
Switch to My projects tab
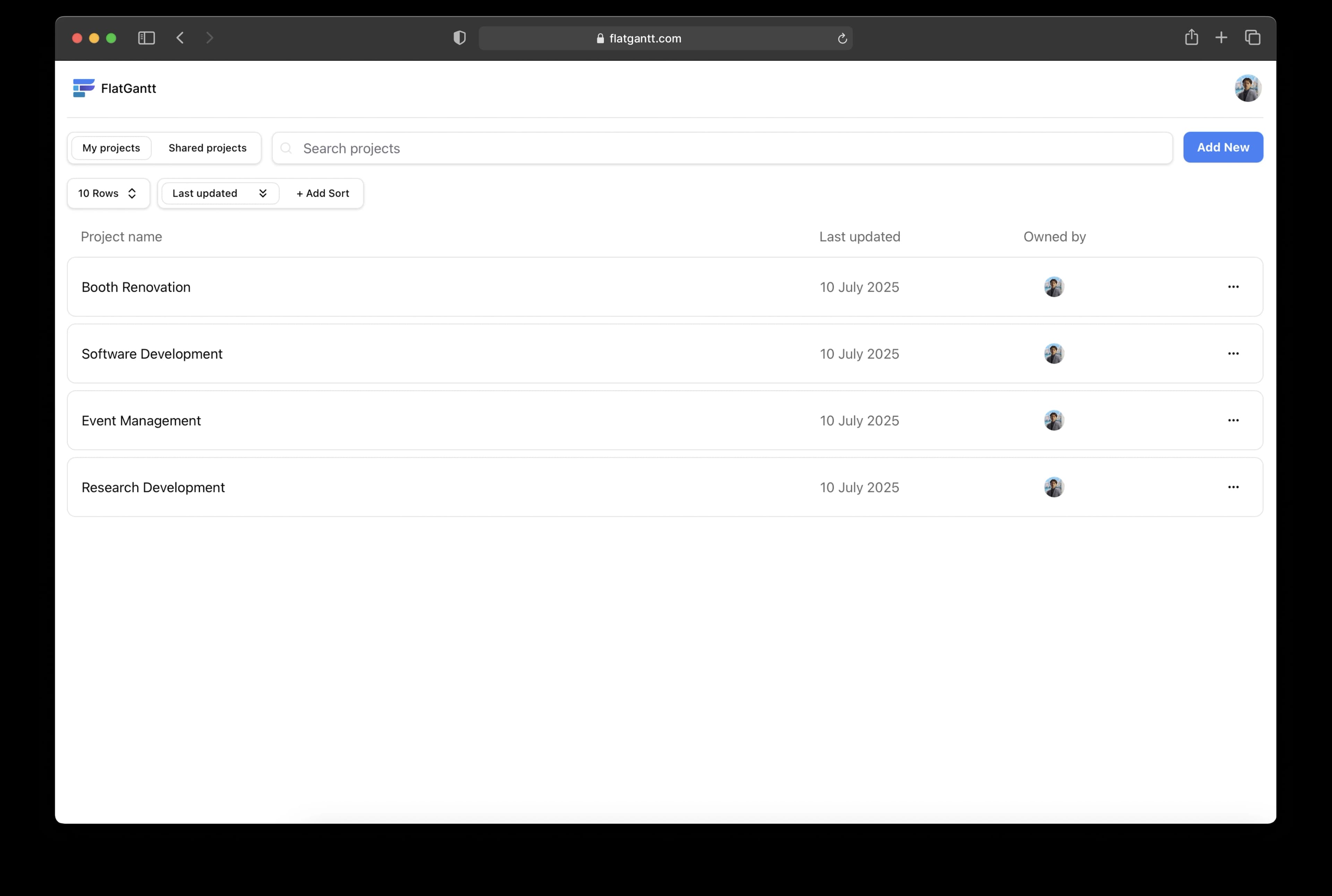pyautogui.click(x=111, y=148)
